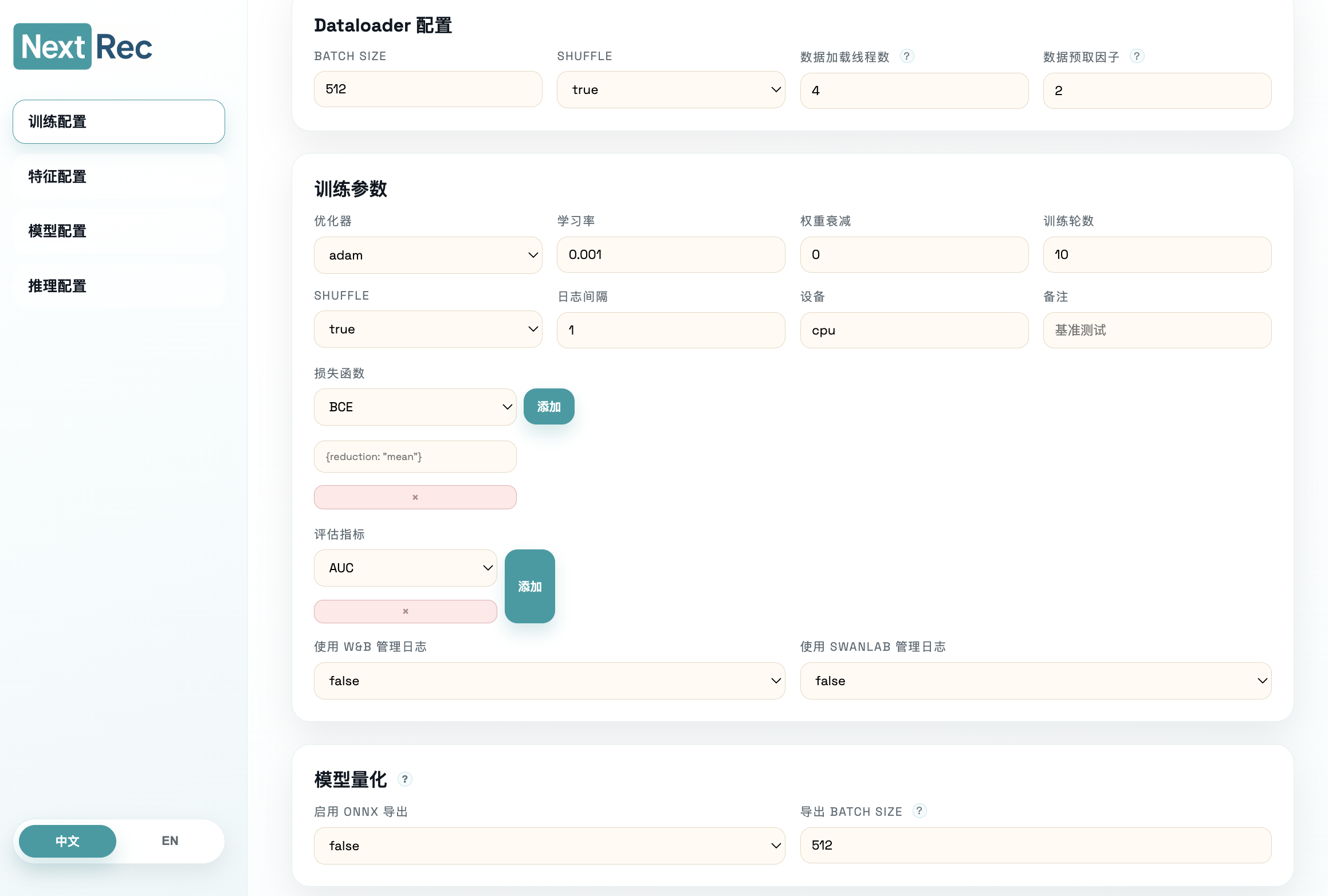The height and width of the screenshot is (896, 1328).
Task: Open 模型配置 from the sidebar
Action: (119, 231)
